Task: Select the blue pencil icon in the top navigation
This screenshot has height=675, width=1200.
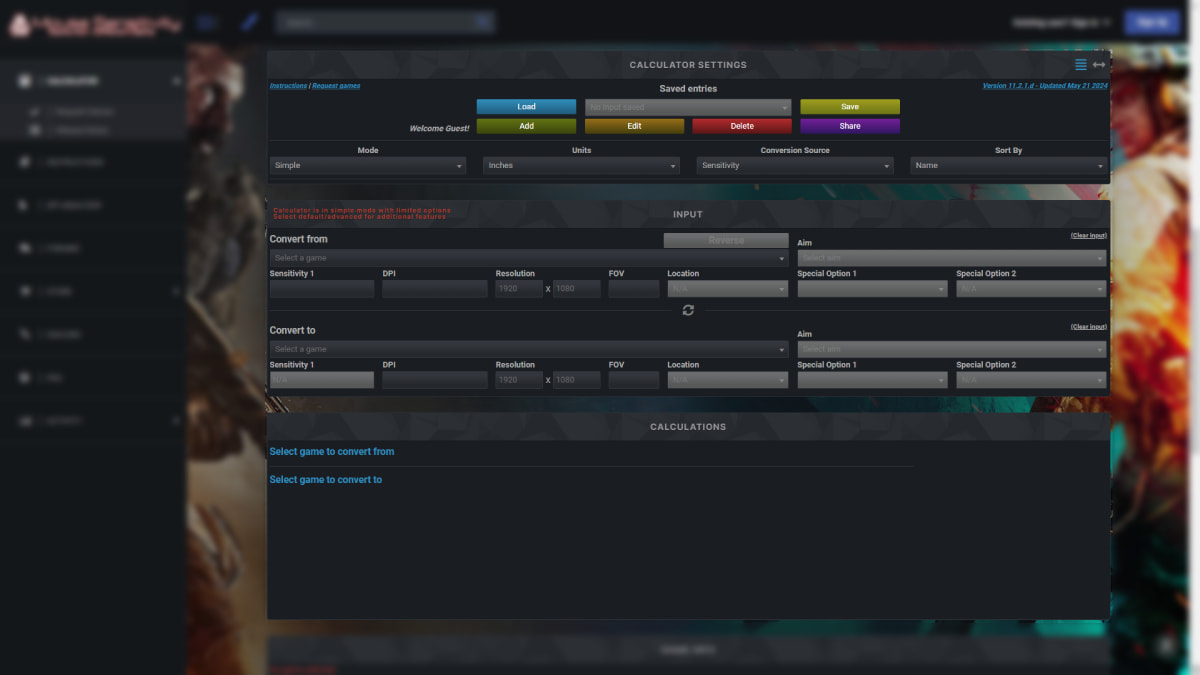Action: 249,20
